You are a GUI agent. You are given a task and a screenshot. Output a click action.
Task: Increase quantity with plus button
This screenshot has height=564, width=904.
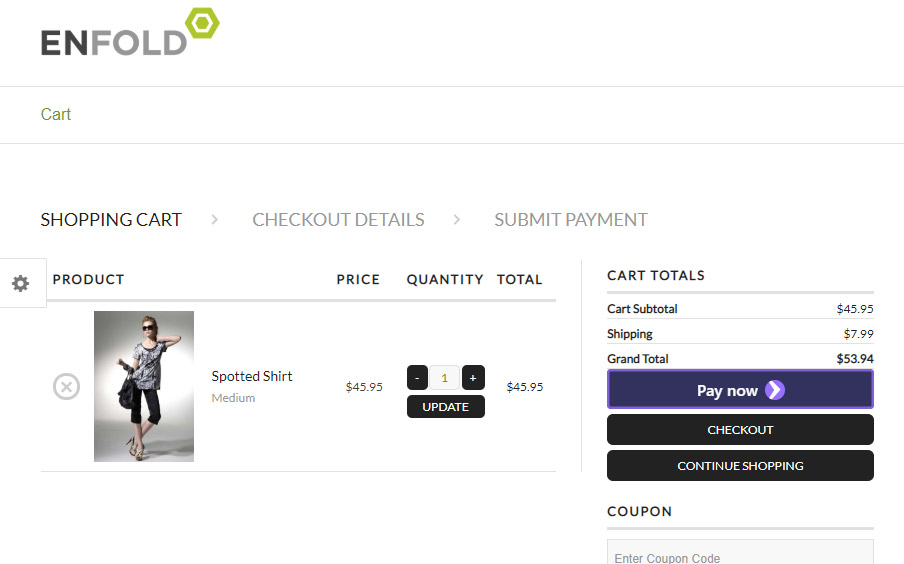(473, 378)
